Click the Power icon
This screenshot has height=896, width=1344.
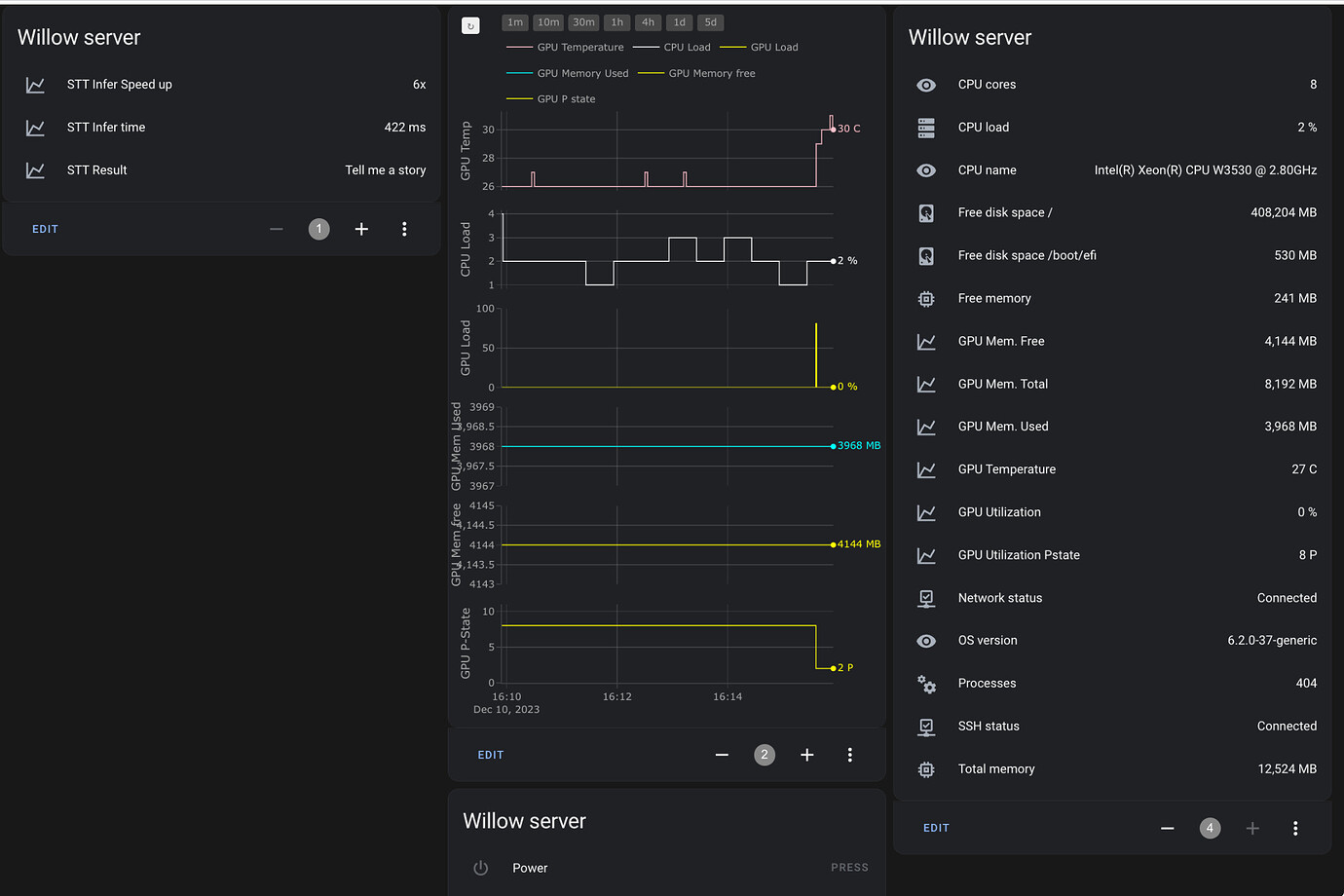coord(480,868)
